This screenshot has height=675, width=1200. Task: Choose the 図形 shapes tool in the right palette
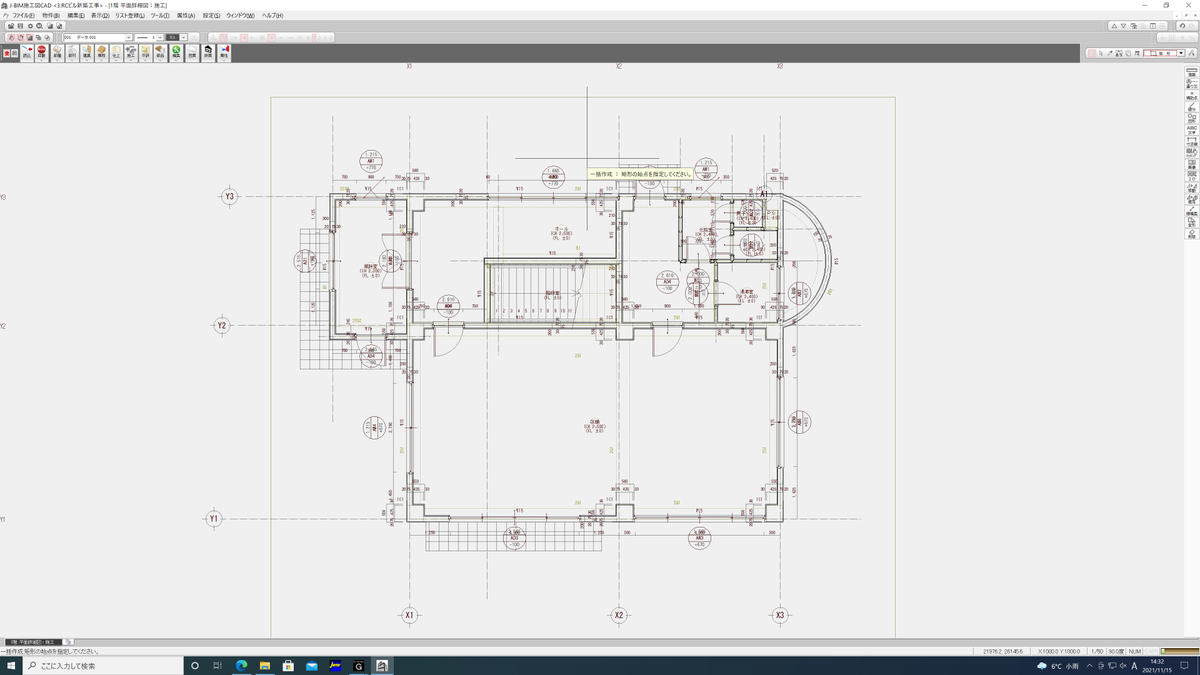[x=1192, y=117]
